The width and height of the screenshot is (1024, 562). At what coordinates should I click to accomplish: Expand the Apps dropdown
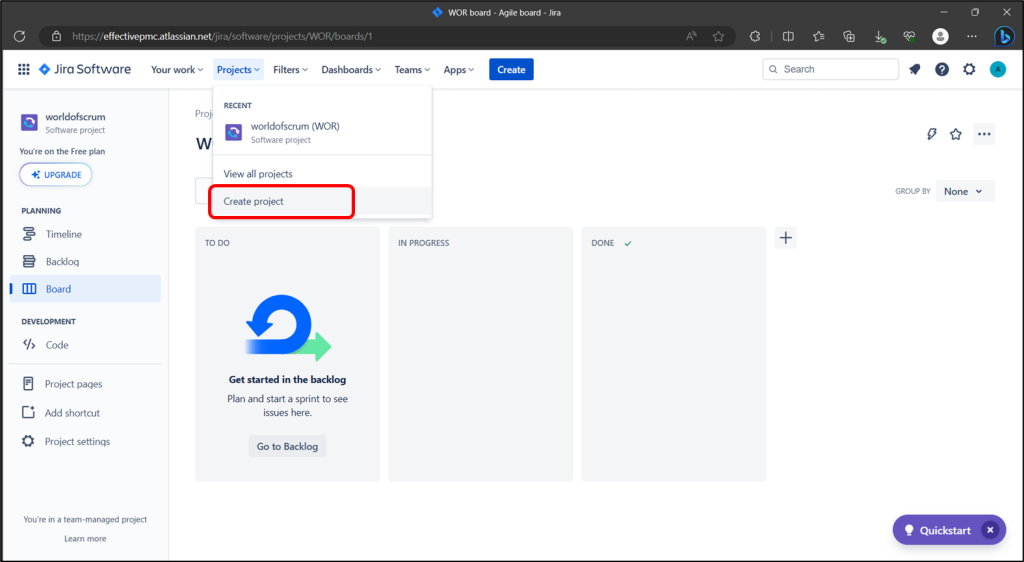(458, 70)
